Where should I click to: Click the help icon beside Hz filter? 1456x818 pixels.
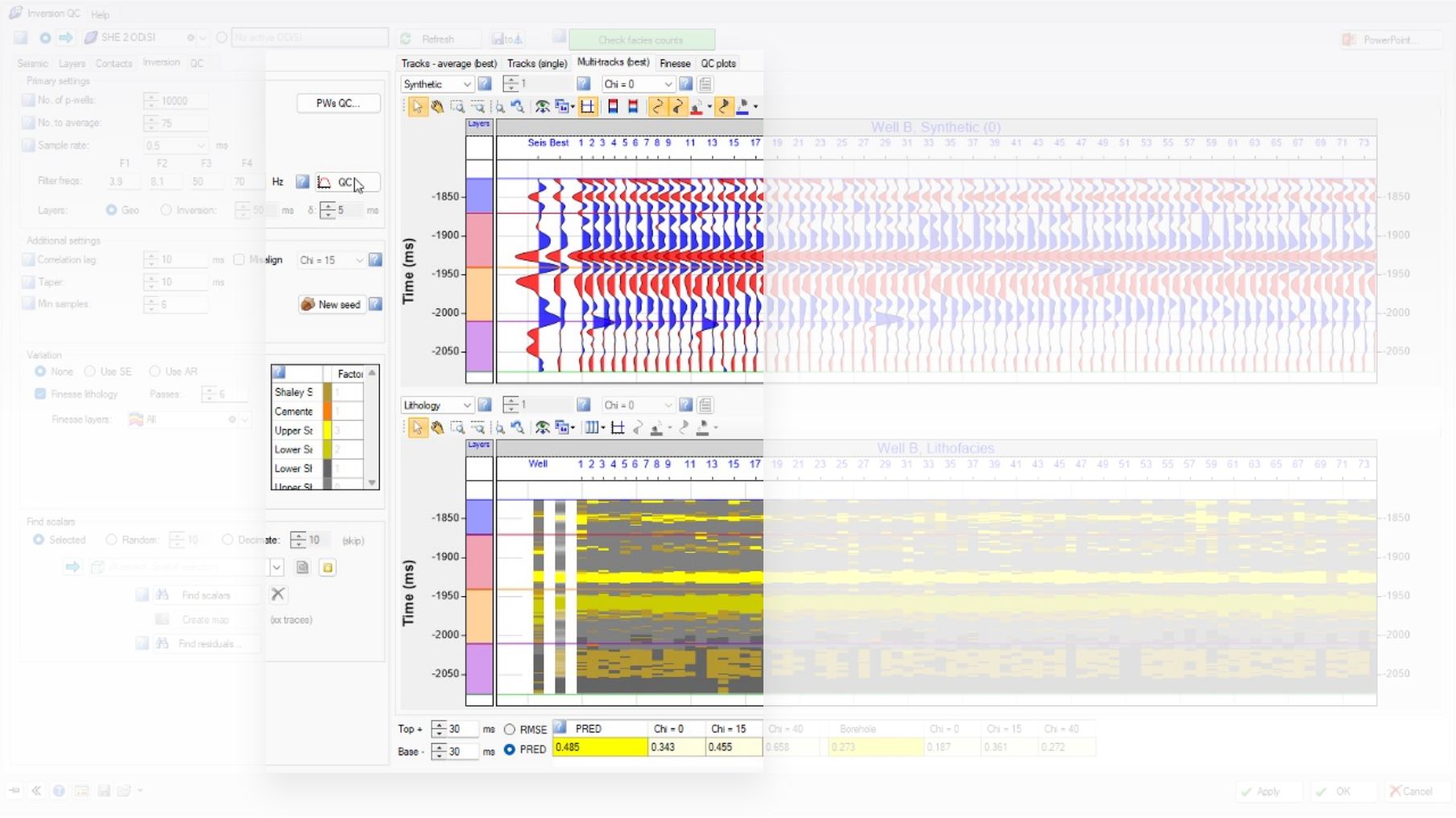(x=303, y=182)
